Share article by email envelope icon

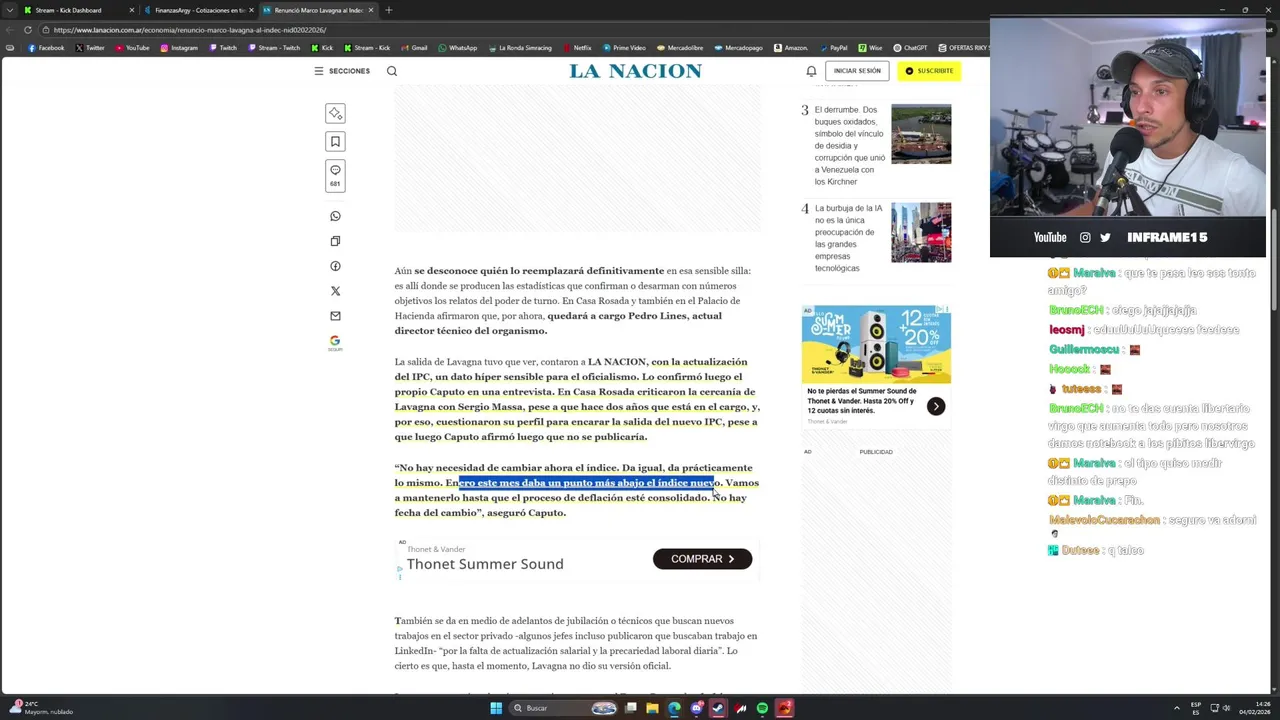[x=335, y=316]
